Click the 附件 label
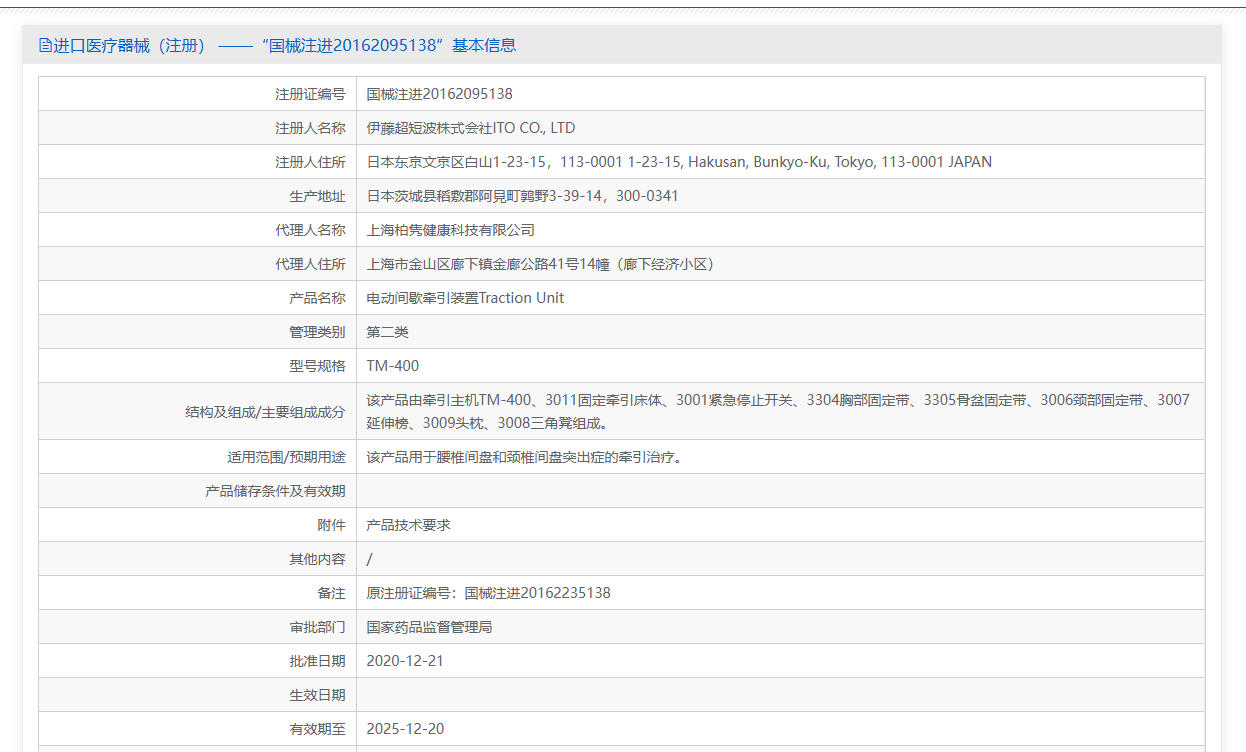Screen dimensions: 1246x752 coord(331,525)
